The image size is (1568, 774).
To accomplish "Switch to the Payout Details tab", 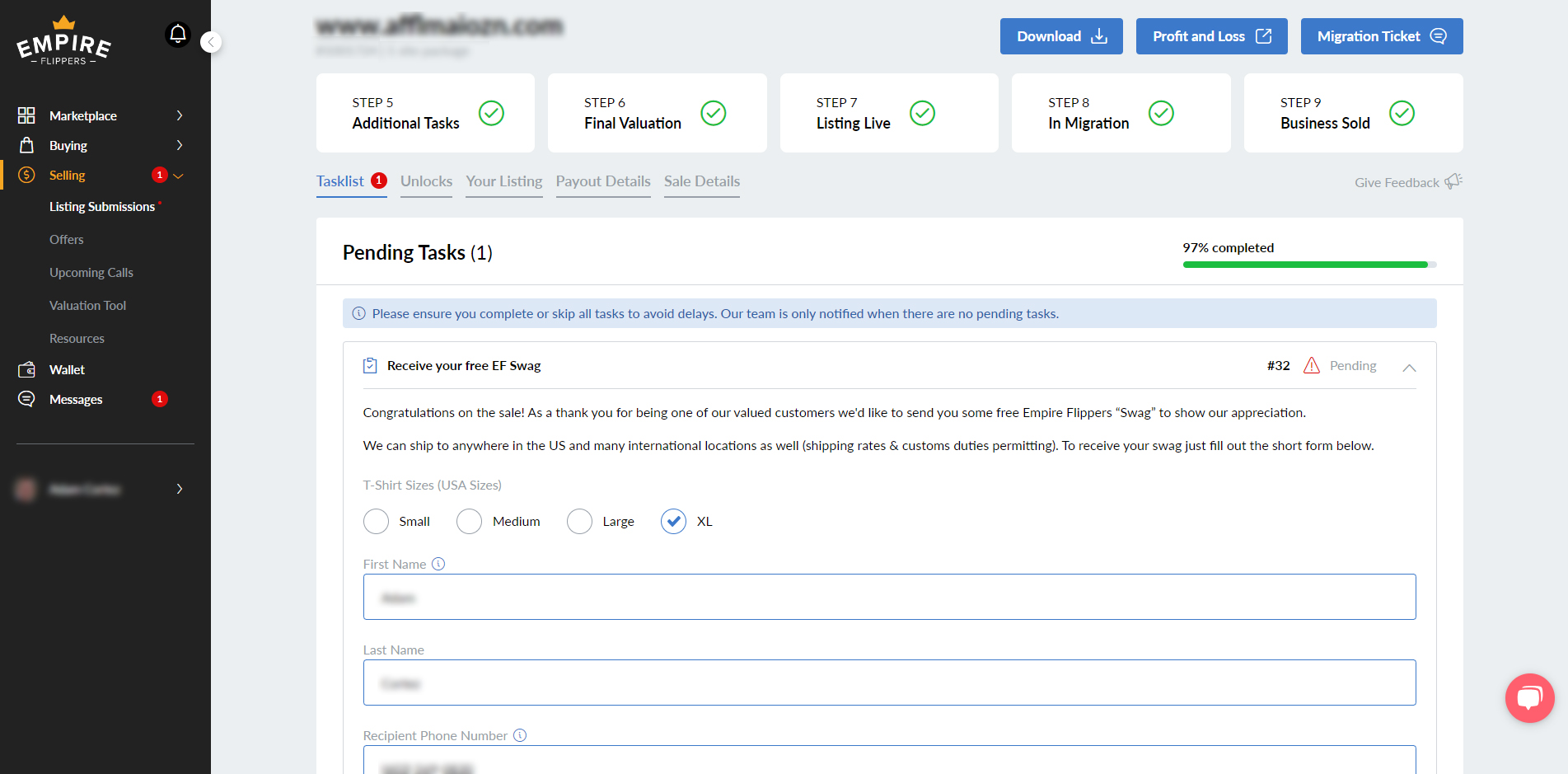I will coord(603,181).
